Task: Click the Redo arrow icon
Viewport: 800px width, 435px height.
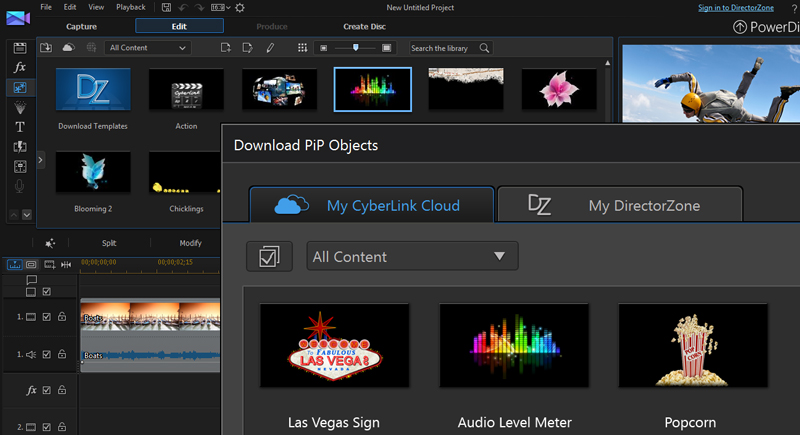Action: [x=199, y=7]
